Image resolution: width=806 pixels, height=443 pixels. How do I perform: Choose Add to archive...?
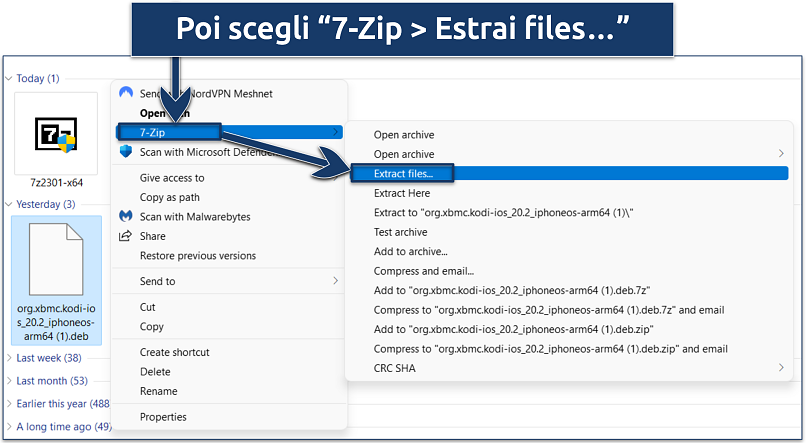(410, 251)
